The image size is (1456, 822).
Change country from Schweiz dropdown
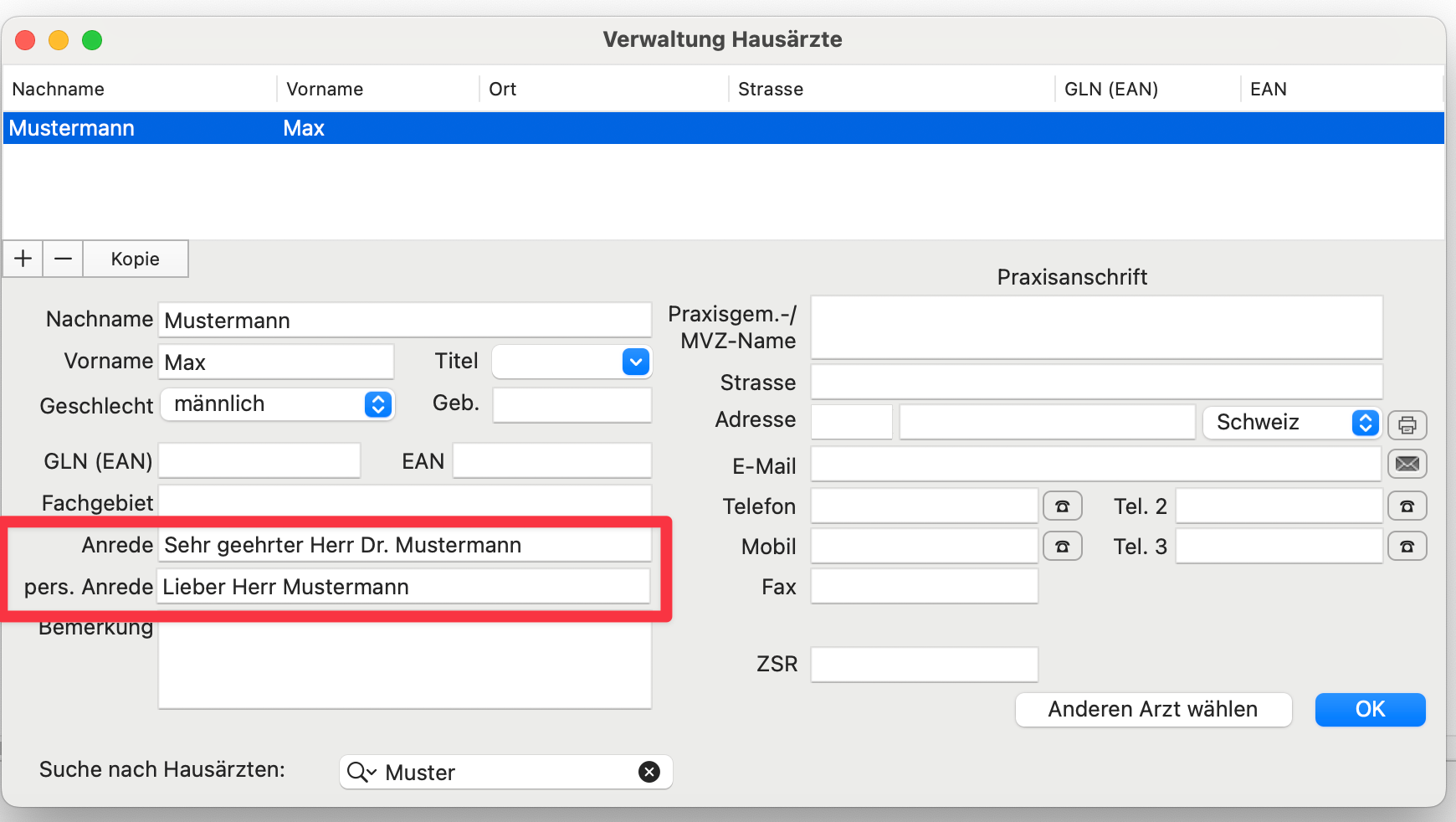tap(1292, 422)
